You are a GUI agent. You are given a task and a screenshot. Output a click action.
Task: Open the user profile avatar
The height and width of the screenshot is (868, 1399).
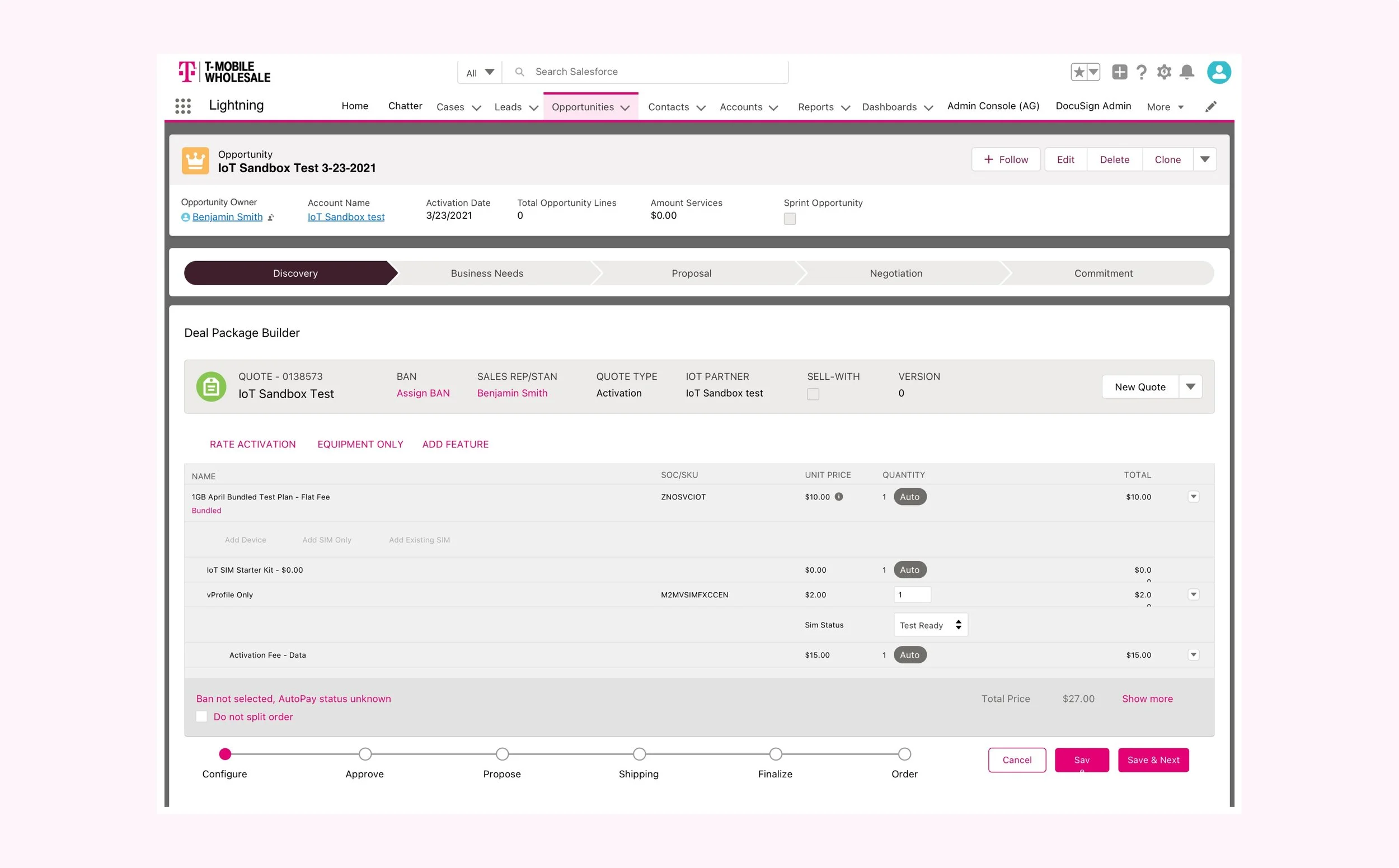1219,72
